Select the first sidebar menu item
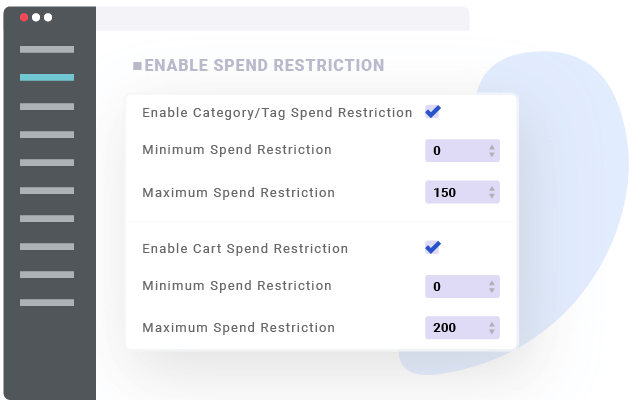 pos(47,49)
